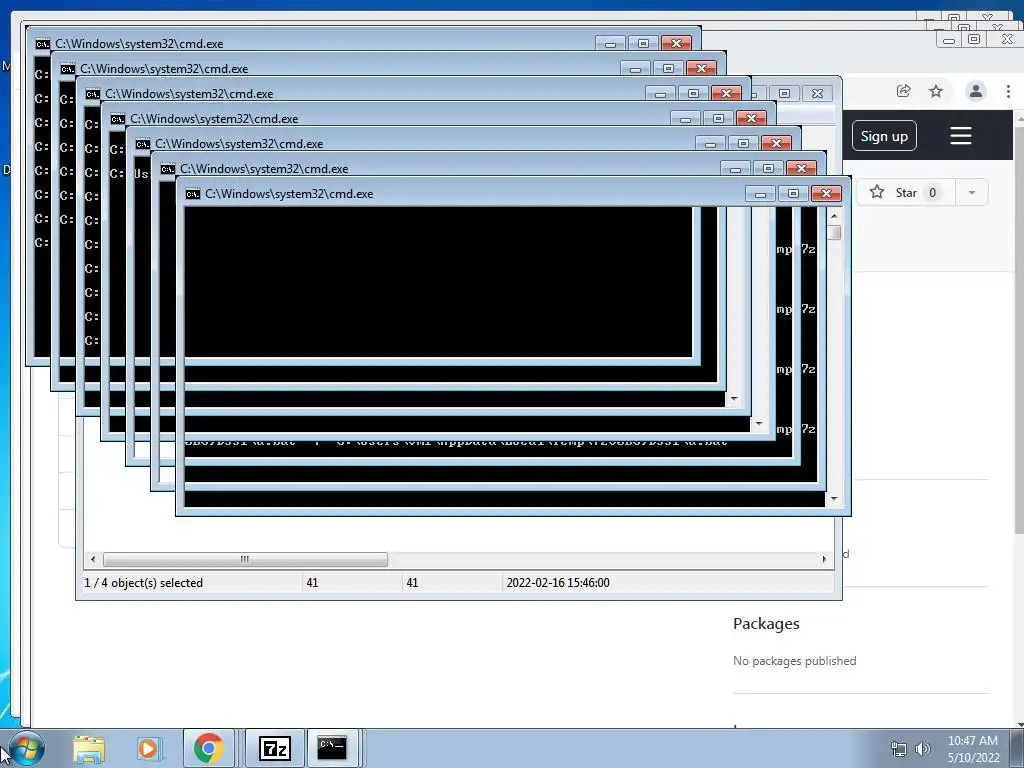Maximize the 7-Zip window behind the cmd windows

tap(784, 93)
